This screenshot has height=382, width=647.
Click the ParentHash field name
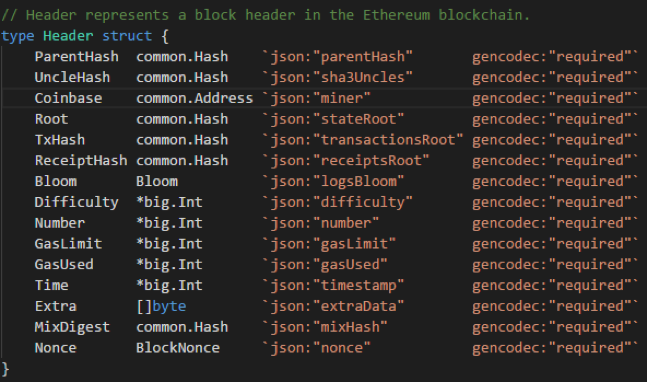[x=76, y=57]
